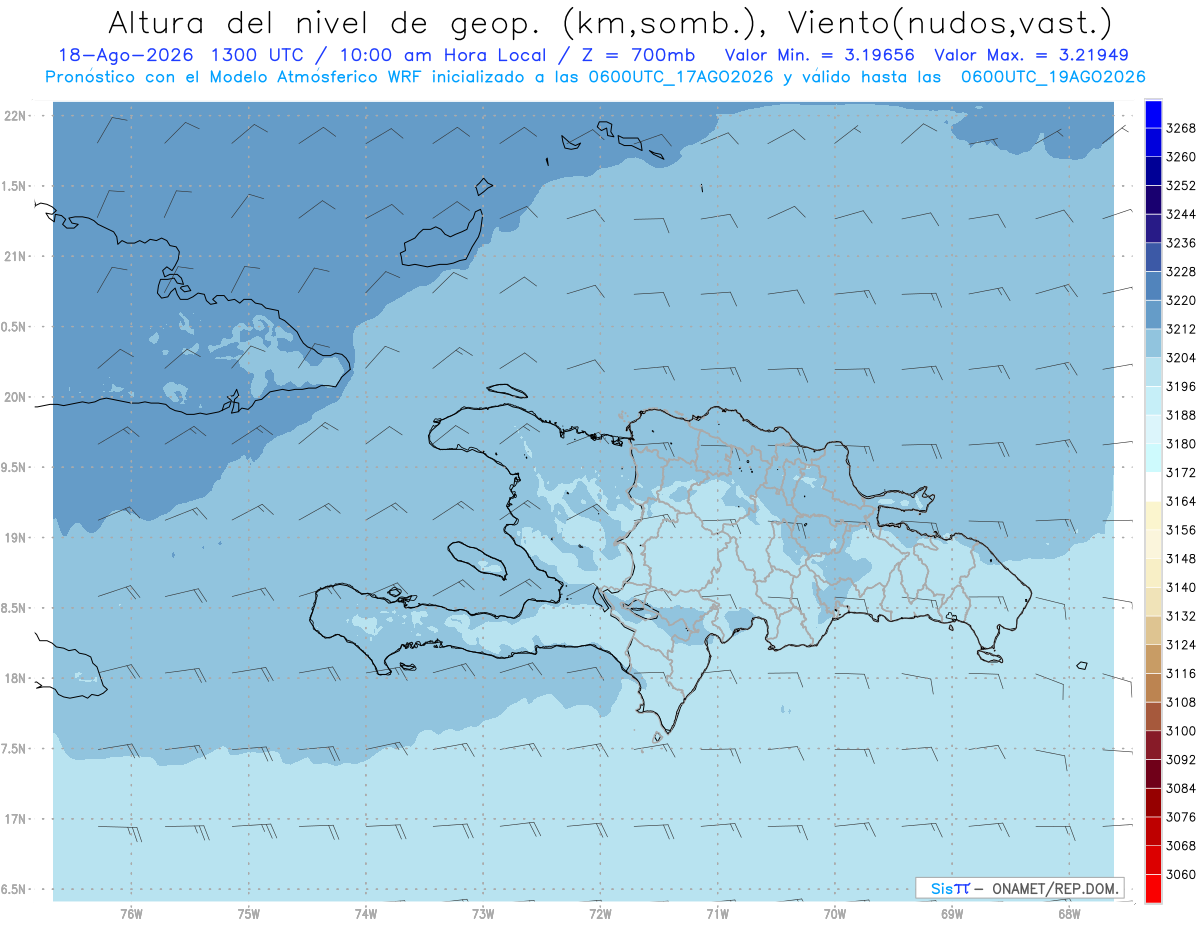1200x927 pixels.
Task: Click the "70W" longitude axis label
Action: coord(835,914)
